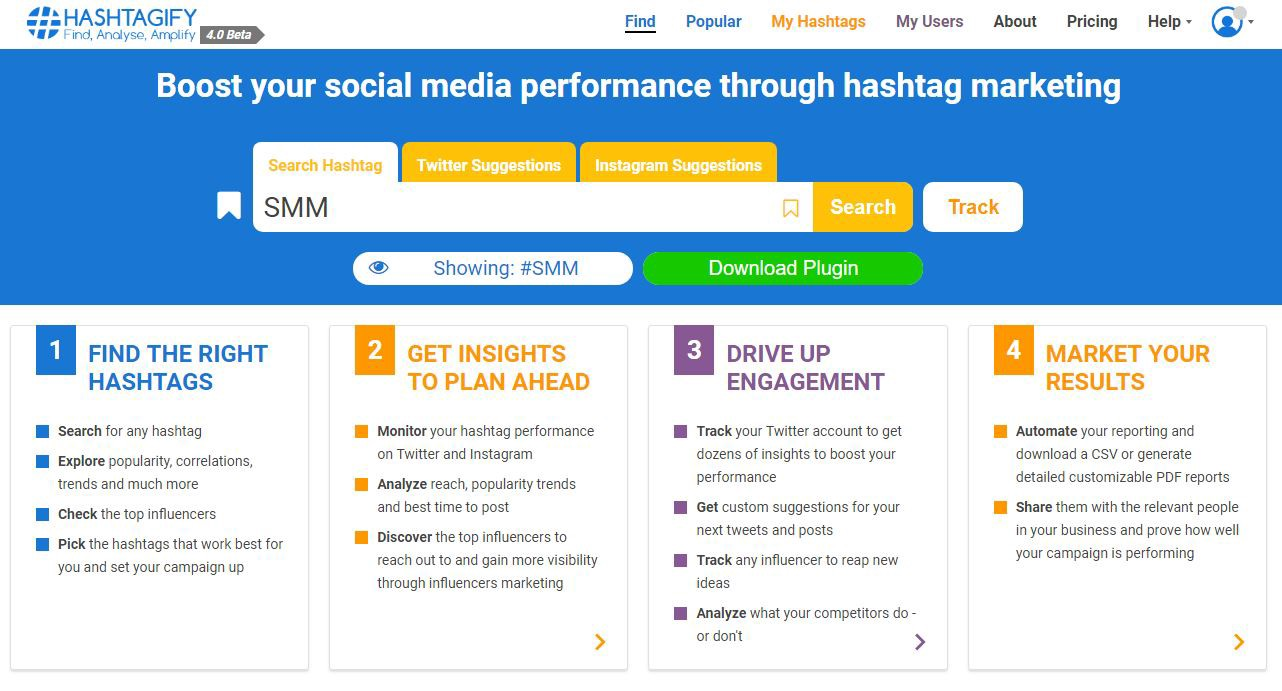1282x691 pixels.
Task: Go to My Hashtags page
Action: point(818,22)
